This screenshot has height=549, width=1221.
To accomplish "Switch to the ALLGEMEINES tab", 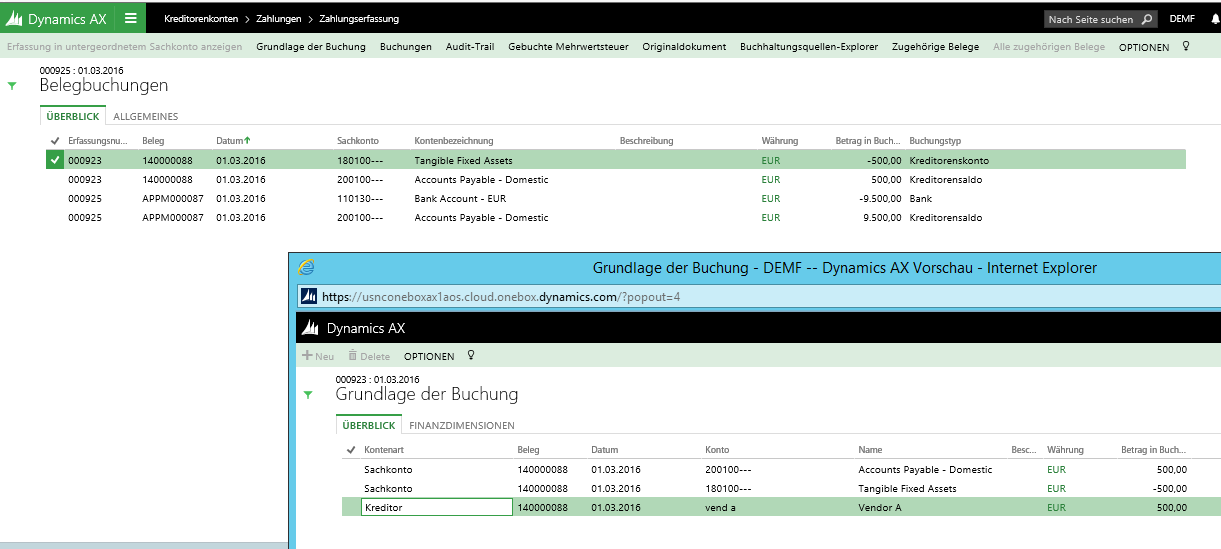I will pyautogui.click(x=146, y=117).
